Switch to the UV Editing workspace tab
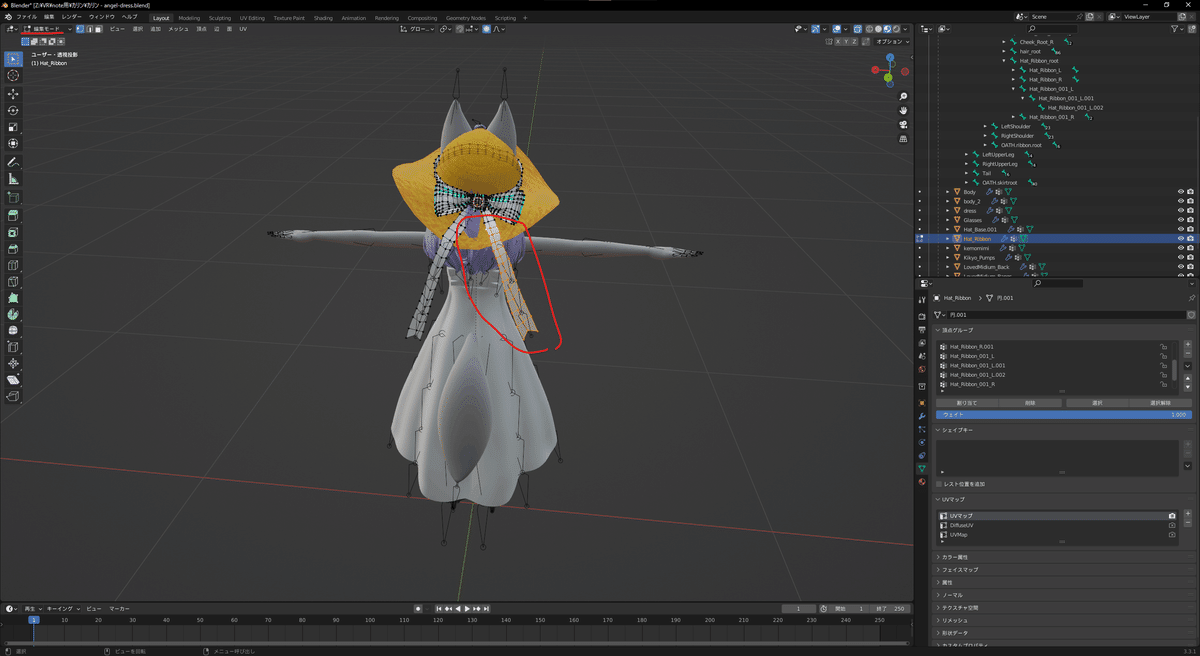 [252, 18]
